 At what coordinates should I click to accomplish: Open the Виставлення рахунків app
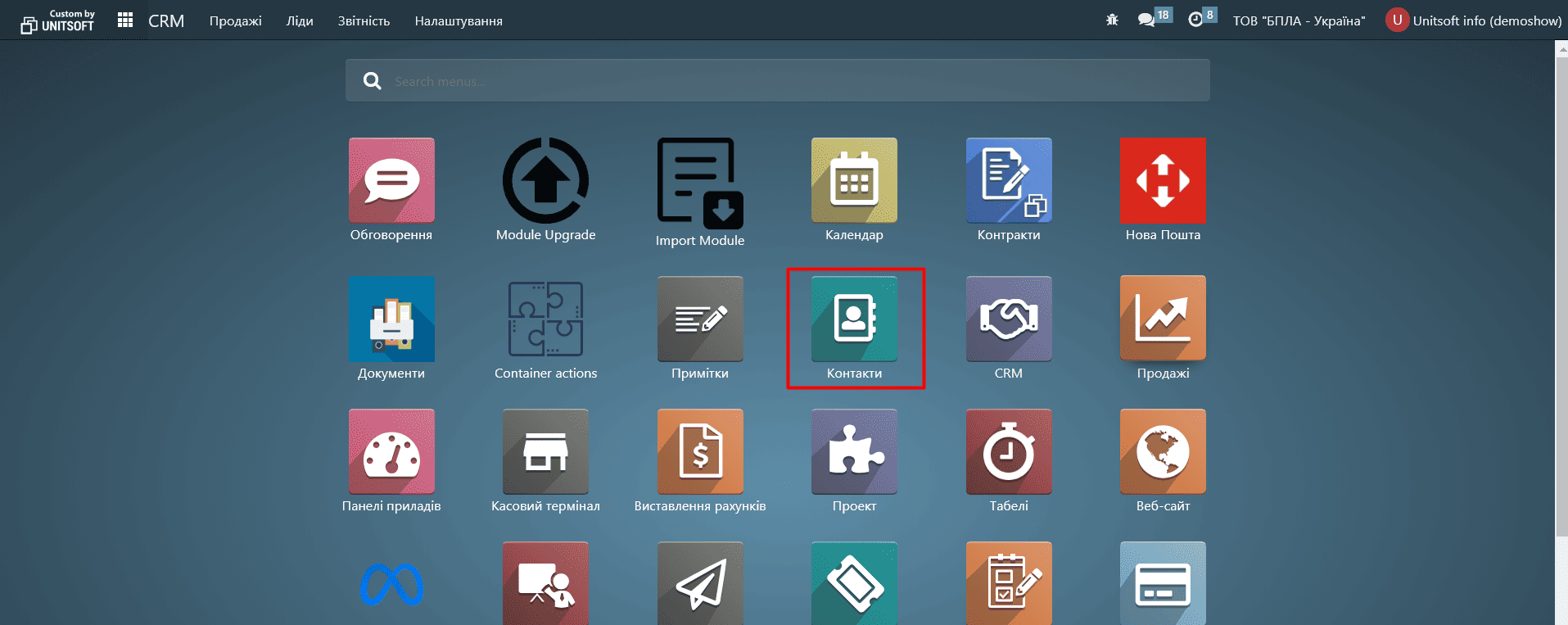[700, 452]
